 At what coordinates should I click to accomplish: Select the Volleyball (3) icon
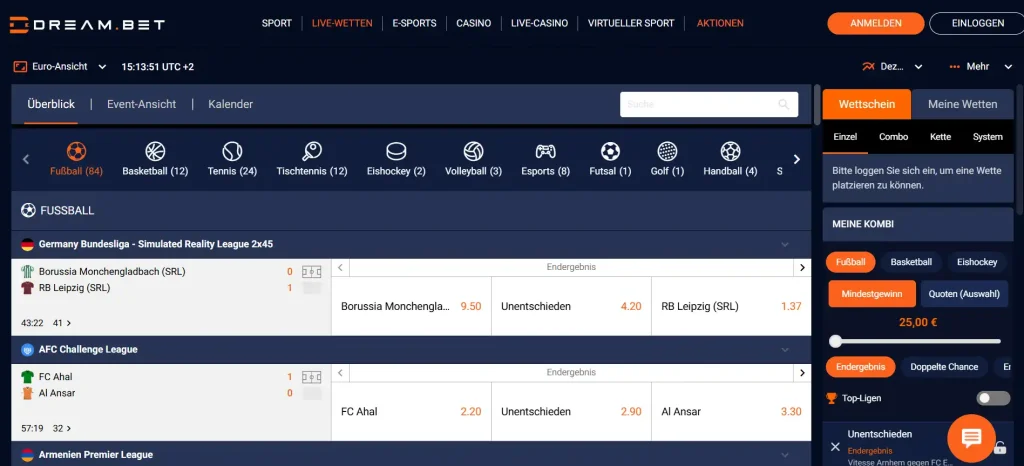pyautogui.click(x=473, y=152)
